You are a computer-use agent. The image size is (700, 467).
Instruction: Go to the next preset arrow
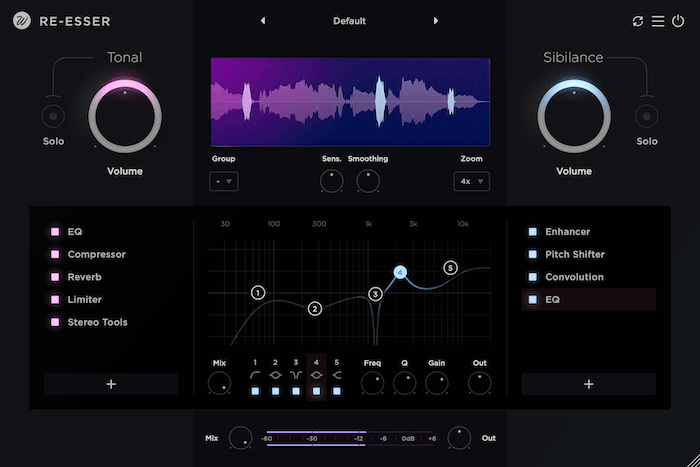(436, 21)
